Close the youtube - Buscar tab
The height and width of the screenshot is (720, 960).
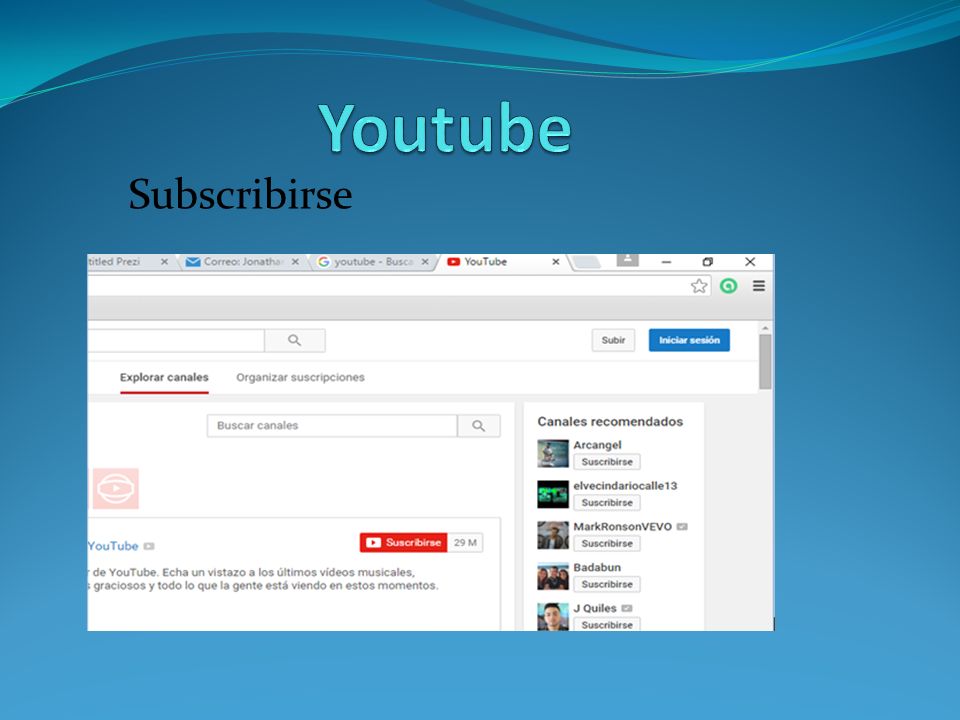coord(425,261)
